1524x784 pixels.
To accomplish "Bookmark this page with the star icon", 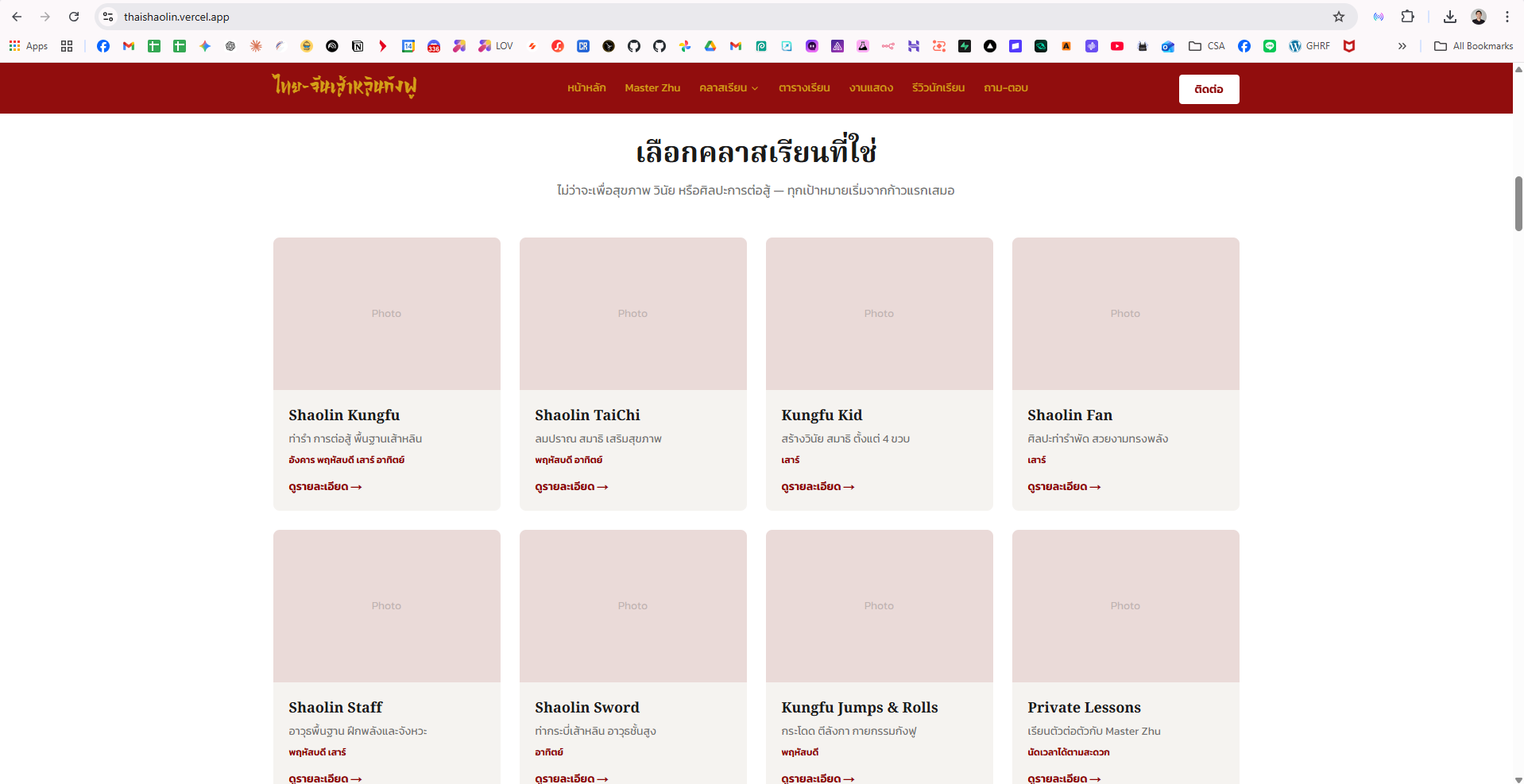I will [x=1339, y=17].
